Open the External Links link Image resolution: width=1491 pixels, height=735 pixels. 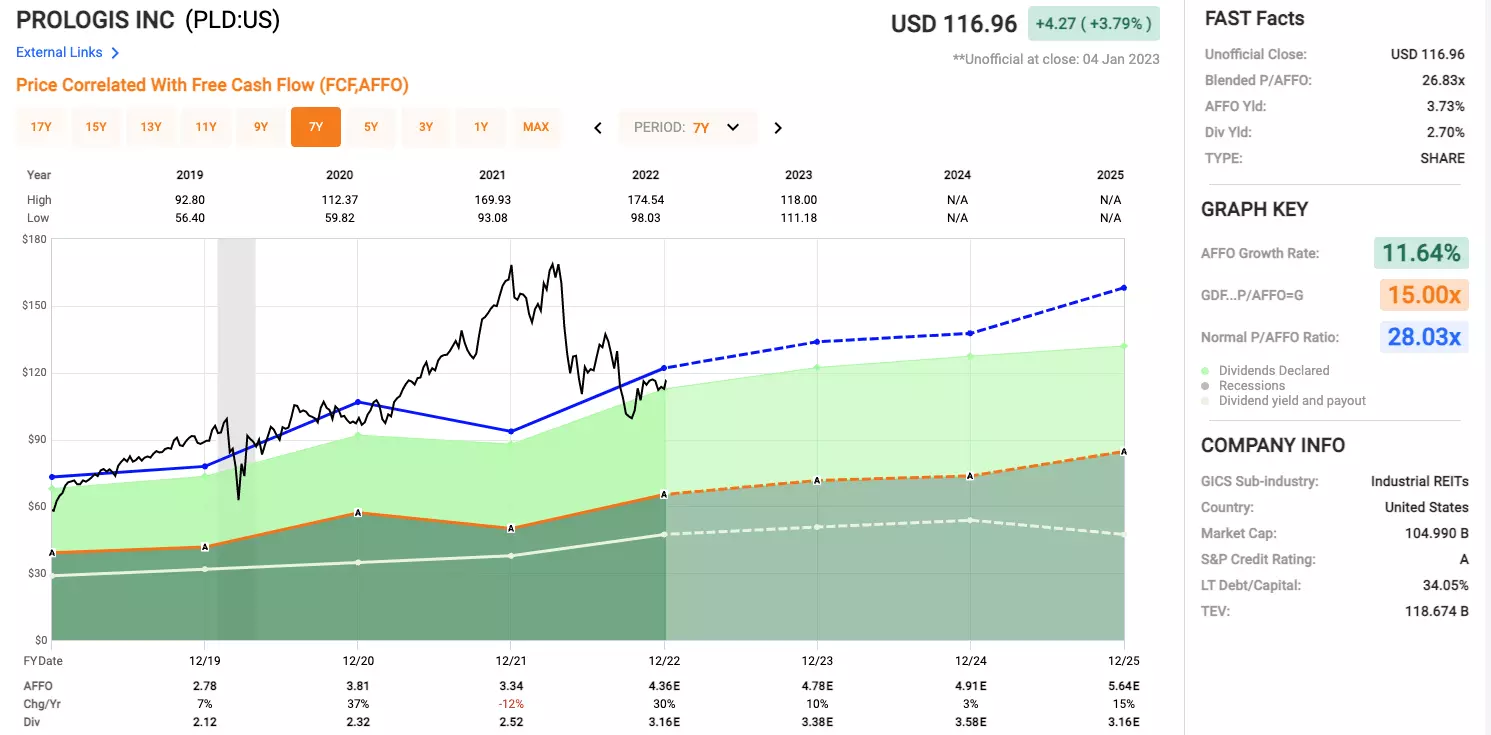point(59,52)
